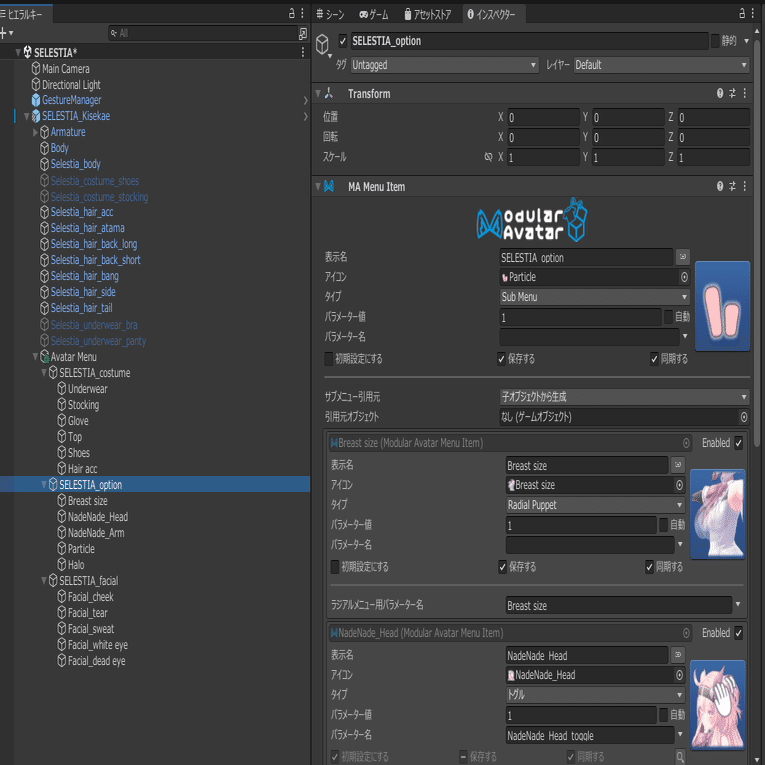The height and width of the screenshot is (765, 765).
Task: Open the submenu source dropdown
Action: click(624, 397)
